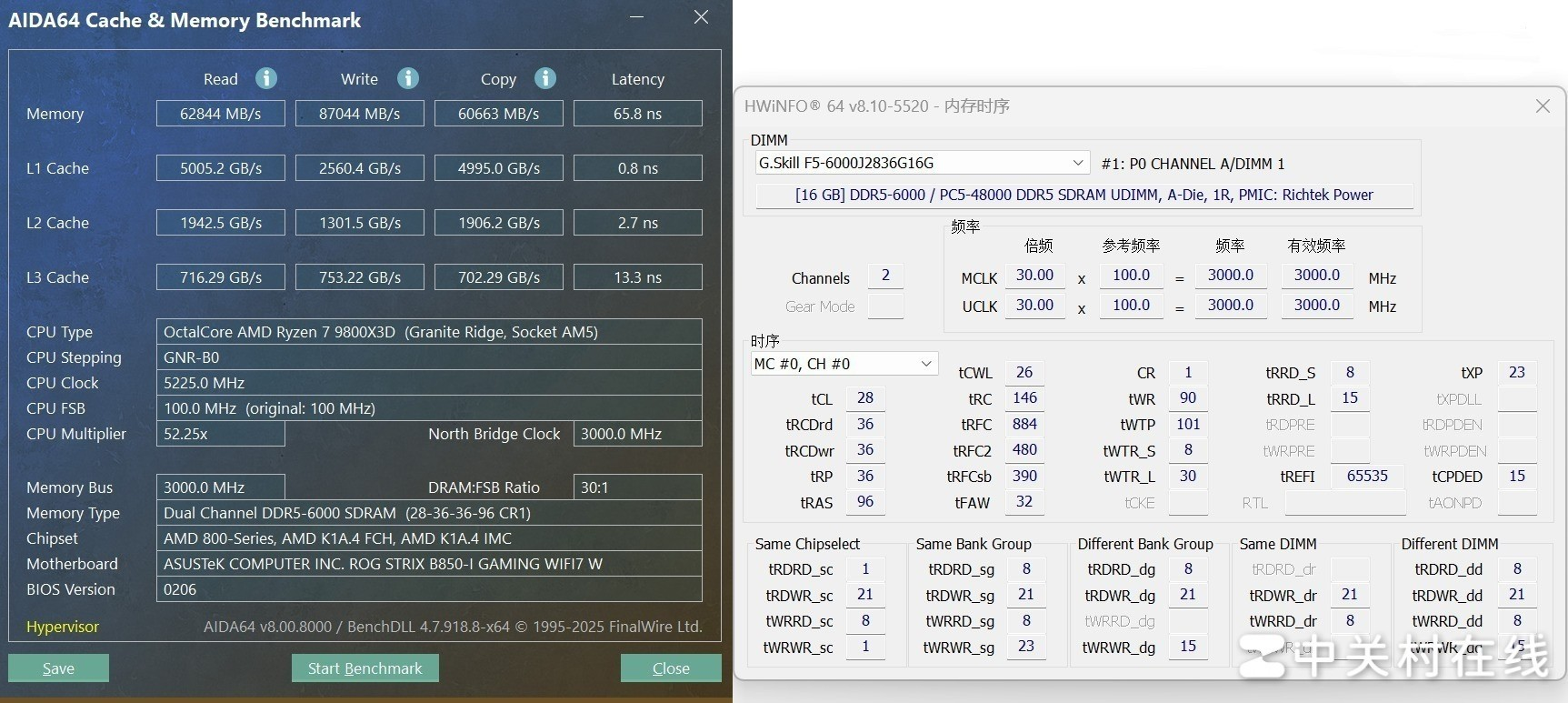Click the DDR5-6000 module description bar
This screenshot has height=703, width=1568.
(1084, 196)
